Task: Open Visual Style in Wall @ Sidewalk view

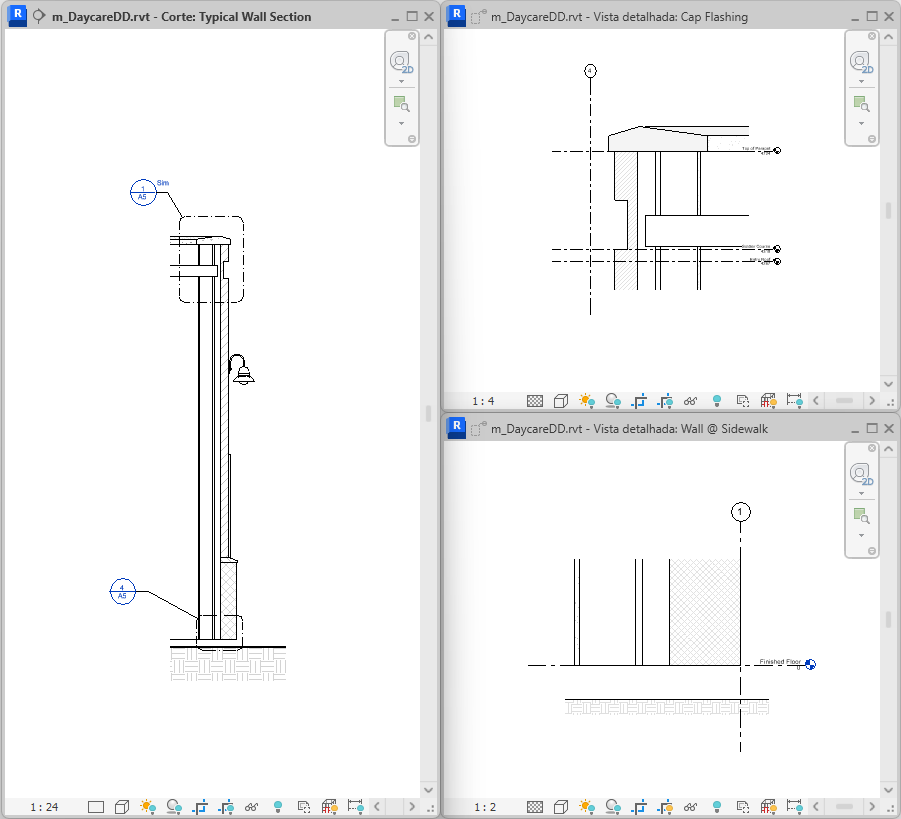Action: [x=561, y=807]
